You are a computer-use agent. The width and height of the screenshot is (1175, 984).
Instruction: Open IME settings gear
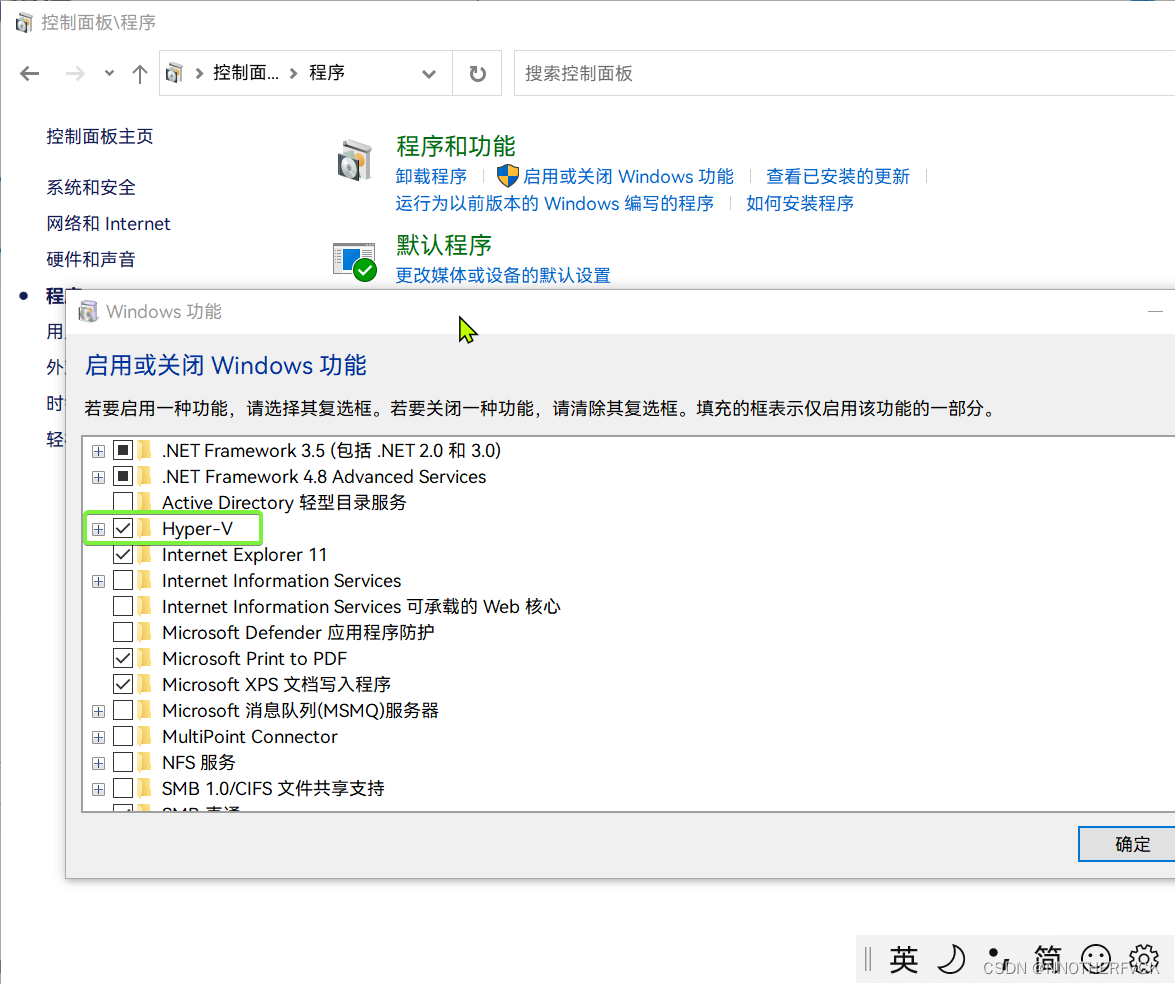pyautogui.click(x=1144, y=959)
